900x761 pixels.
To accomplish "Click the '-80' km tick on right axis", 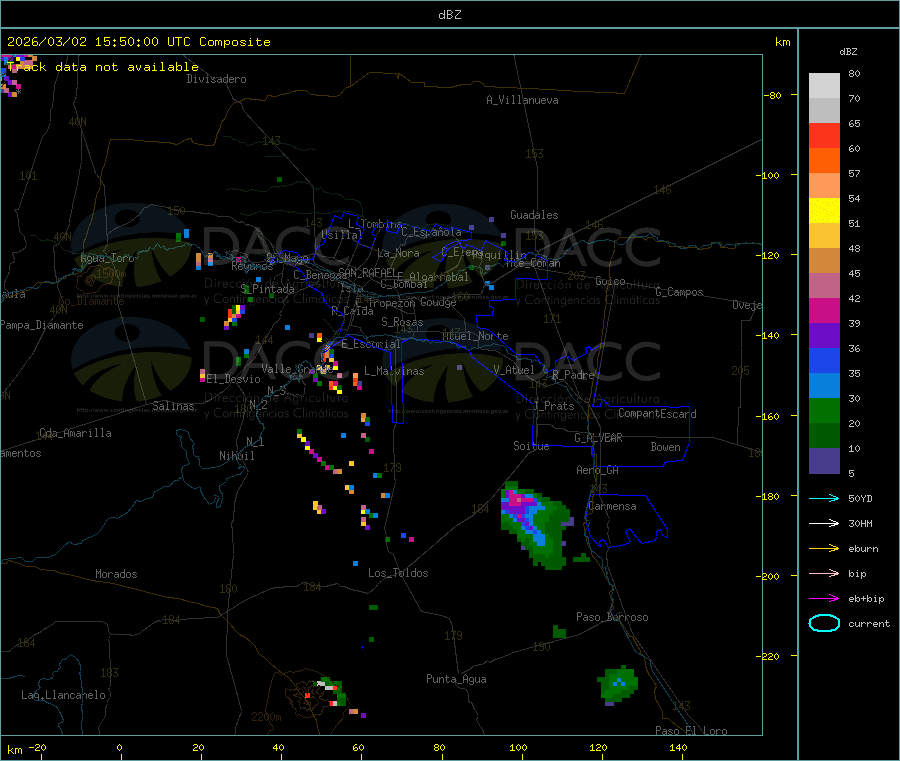I will (772, 95).
